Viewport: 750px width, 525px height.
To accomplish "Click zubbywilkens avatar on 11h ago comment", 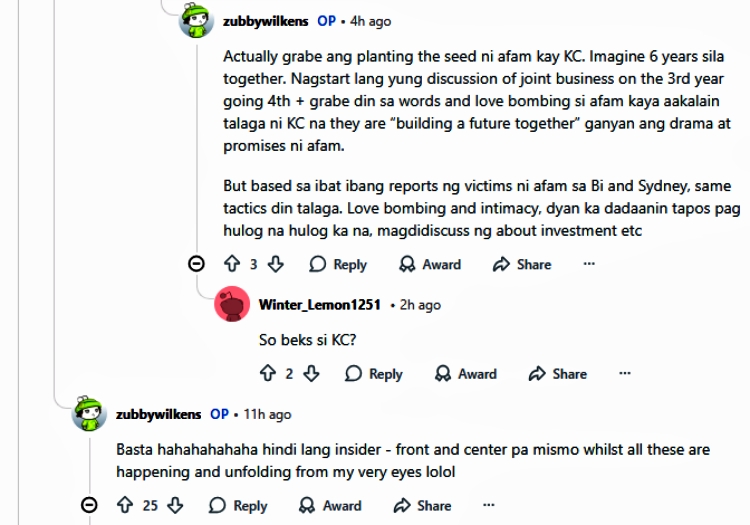I will [x=89, y=413].
